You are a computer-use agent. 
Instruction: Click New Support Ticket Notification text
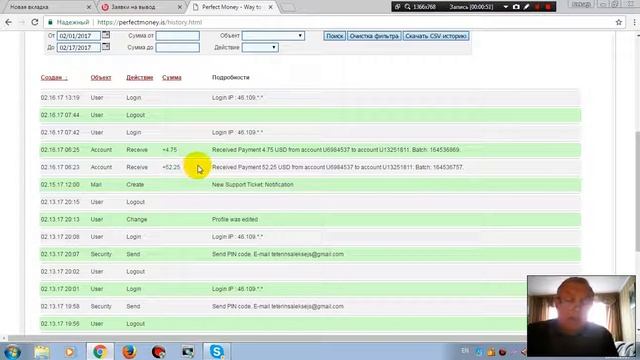tap(252, 184)
